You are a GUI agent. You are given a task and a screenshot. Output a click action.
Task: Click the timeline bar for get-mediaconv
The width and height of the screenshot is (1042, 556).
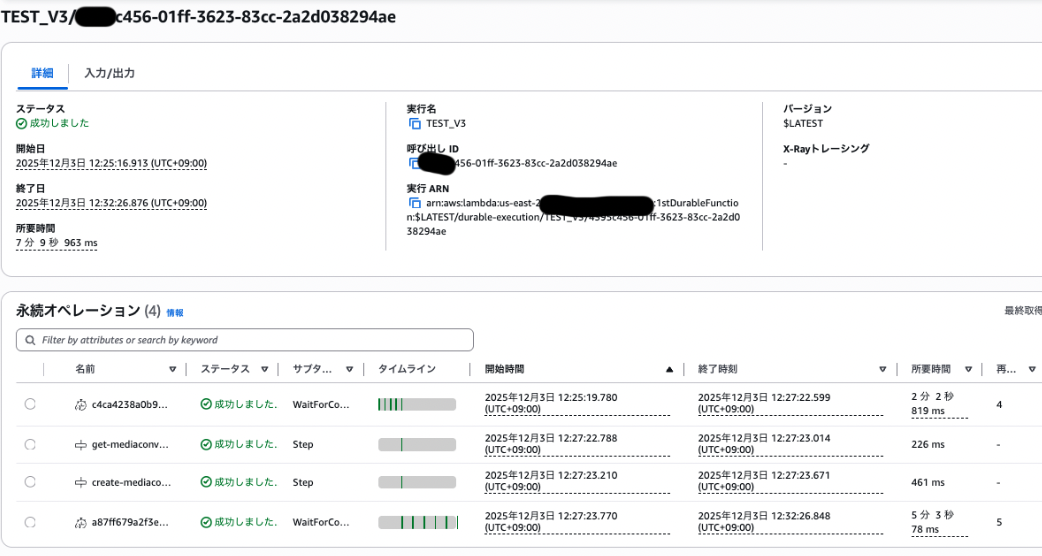(x=417, y=444)
